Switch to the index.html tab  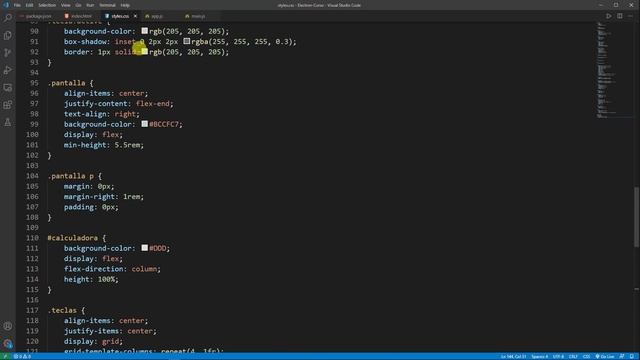(x=80, y=16)
